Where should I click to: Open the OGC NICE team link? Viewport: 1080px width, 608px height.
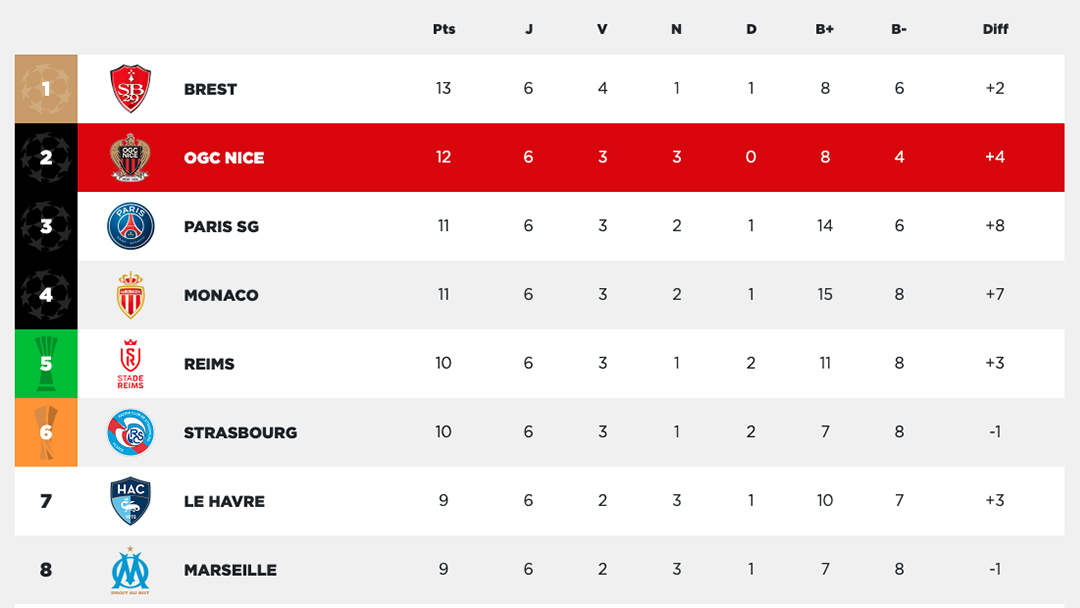(x=224, y=158)
